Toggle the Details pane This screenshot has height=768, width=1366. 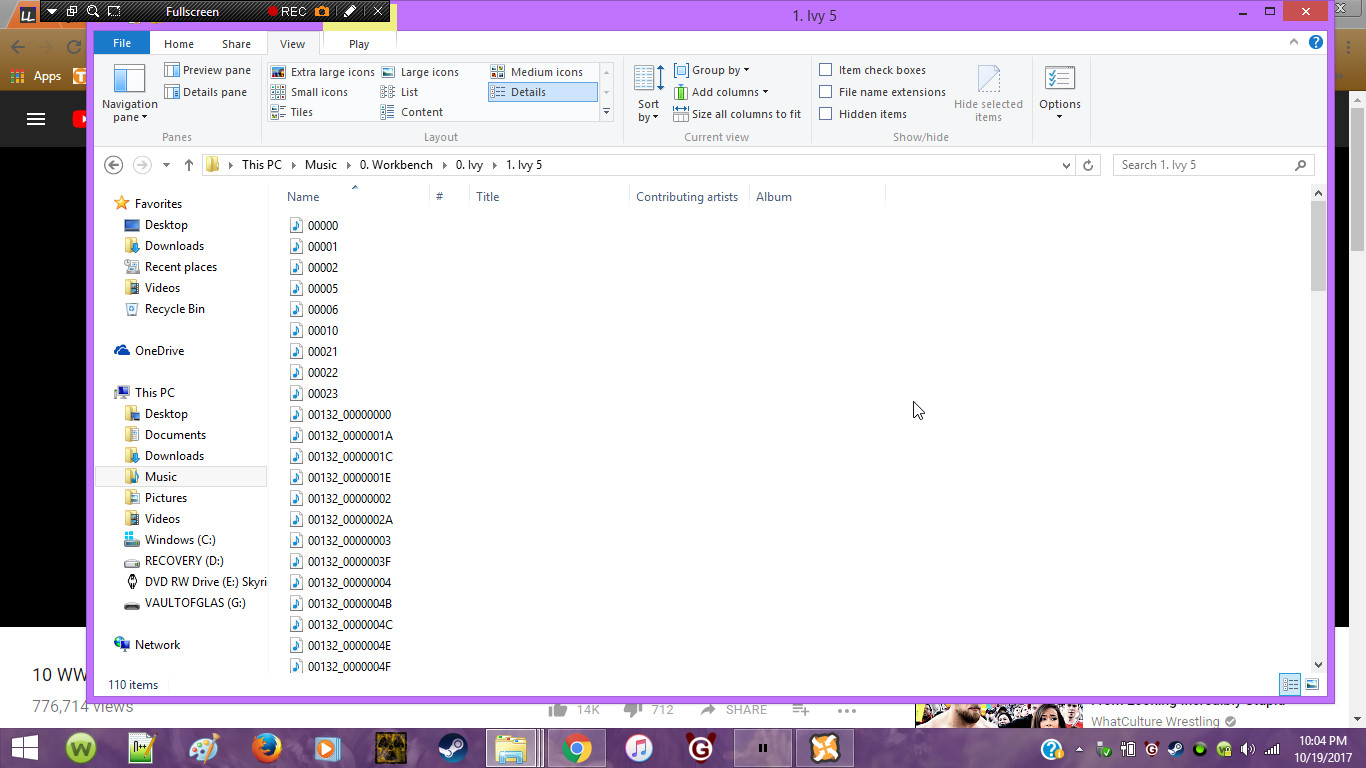(206, 92)
